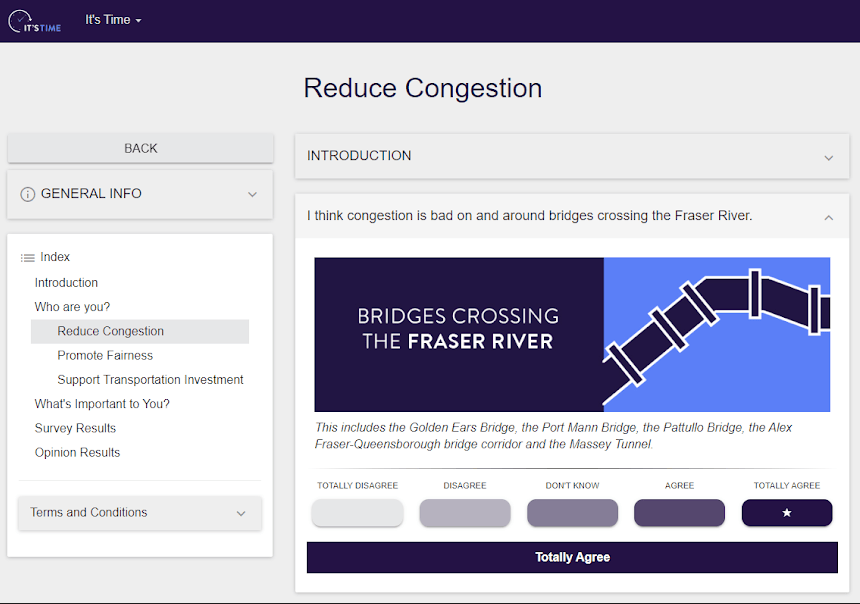Expand the Terms and Conditions chevron
This screenshot has height=604, width=860.
pyautogui.click(x=241, y=513)
